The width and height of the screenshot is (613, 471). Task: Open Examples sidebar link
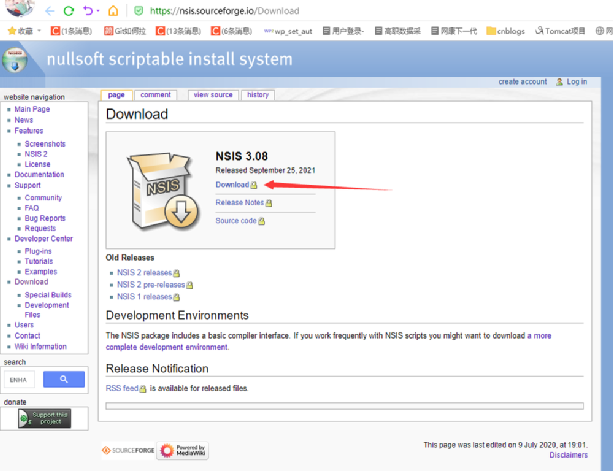[x=41, y=272]
